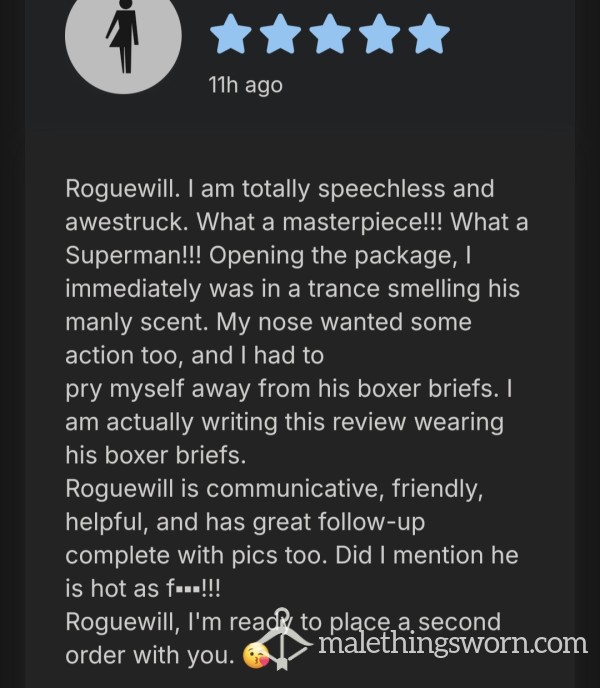The width and height of the screenshot is (600, 688).
Task: Click the line "Roguewill is communicative, friendly,"
Action: point(274,489)
